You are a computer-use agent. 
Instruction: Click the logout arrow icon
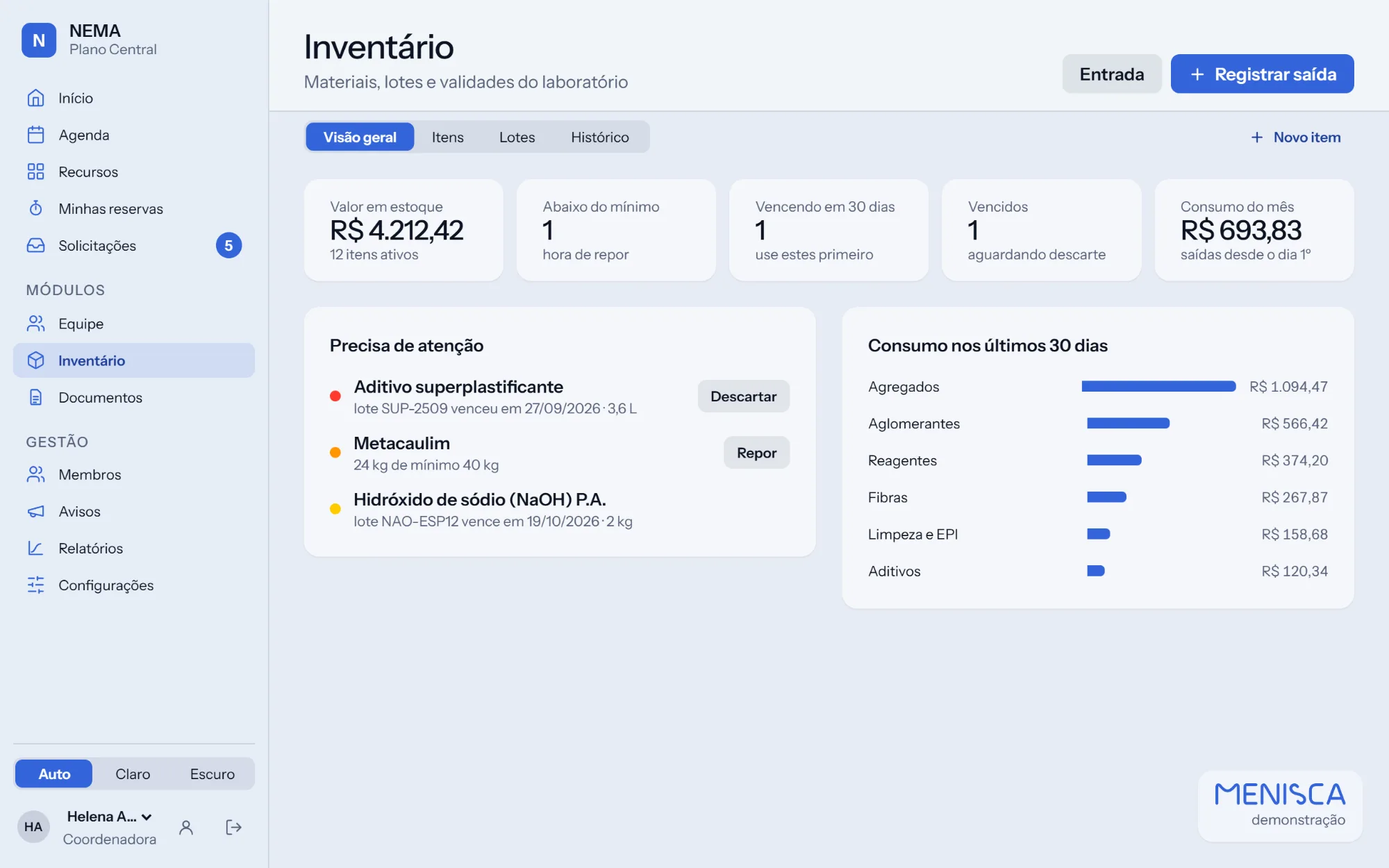(233, 827)
